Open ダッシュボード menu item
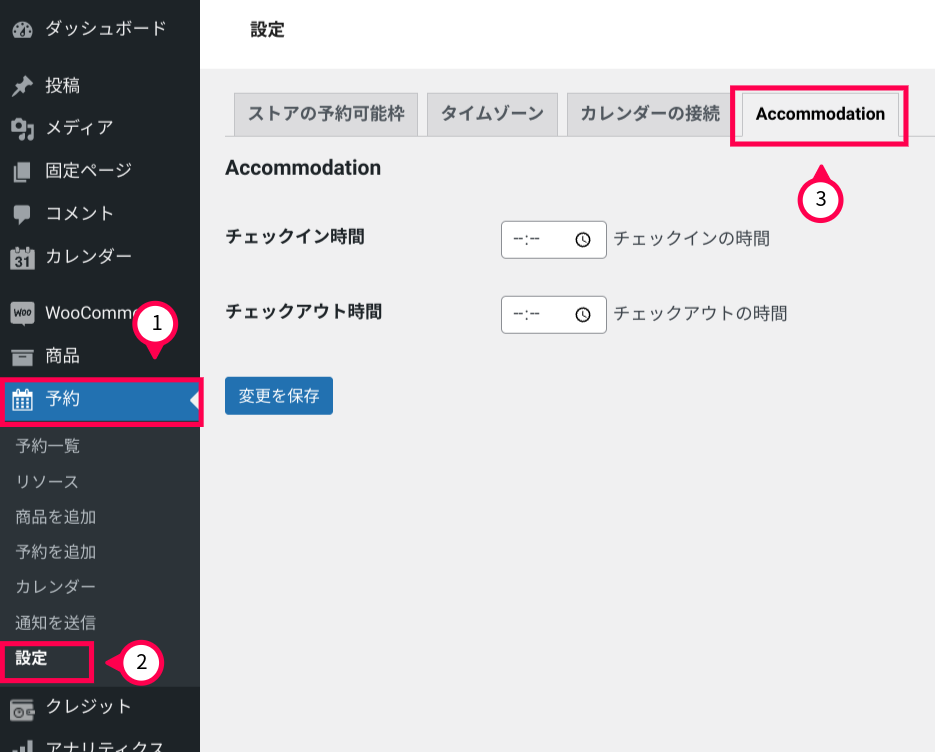The image size is (935, 752). click(x=100, y=29)
